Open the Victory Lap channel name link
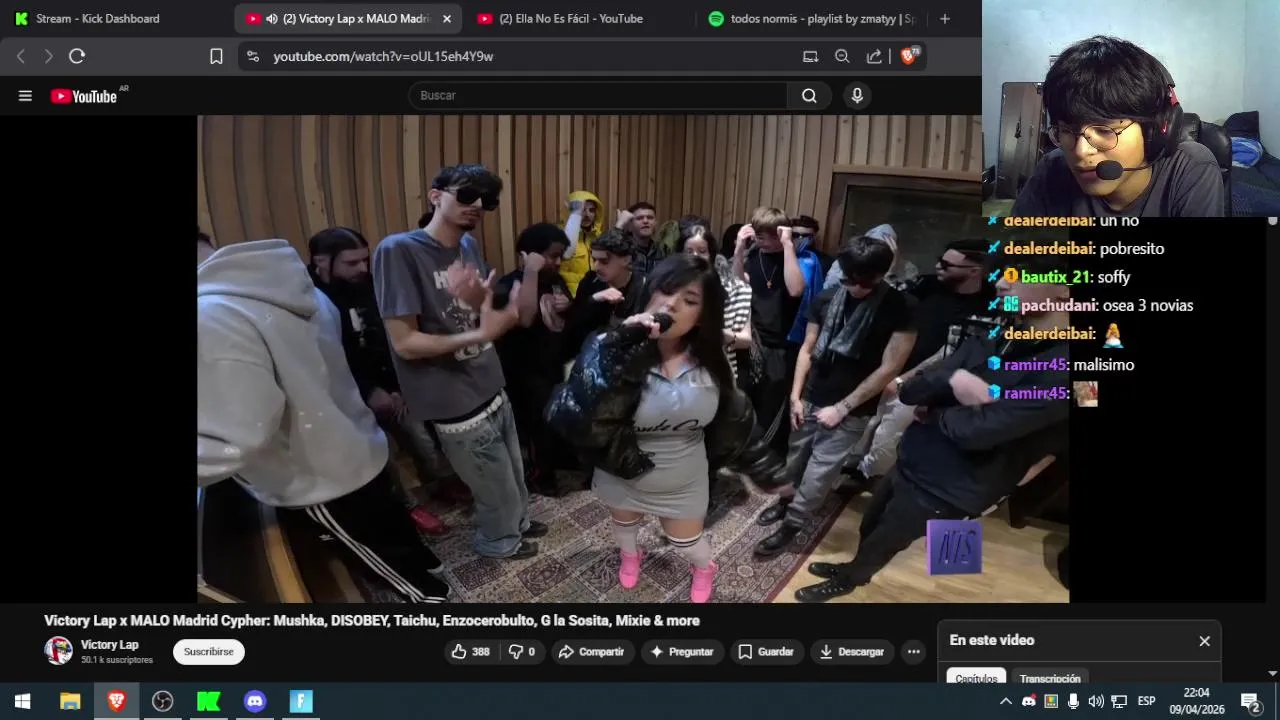 pyautogui.click(x=109, y=645)
